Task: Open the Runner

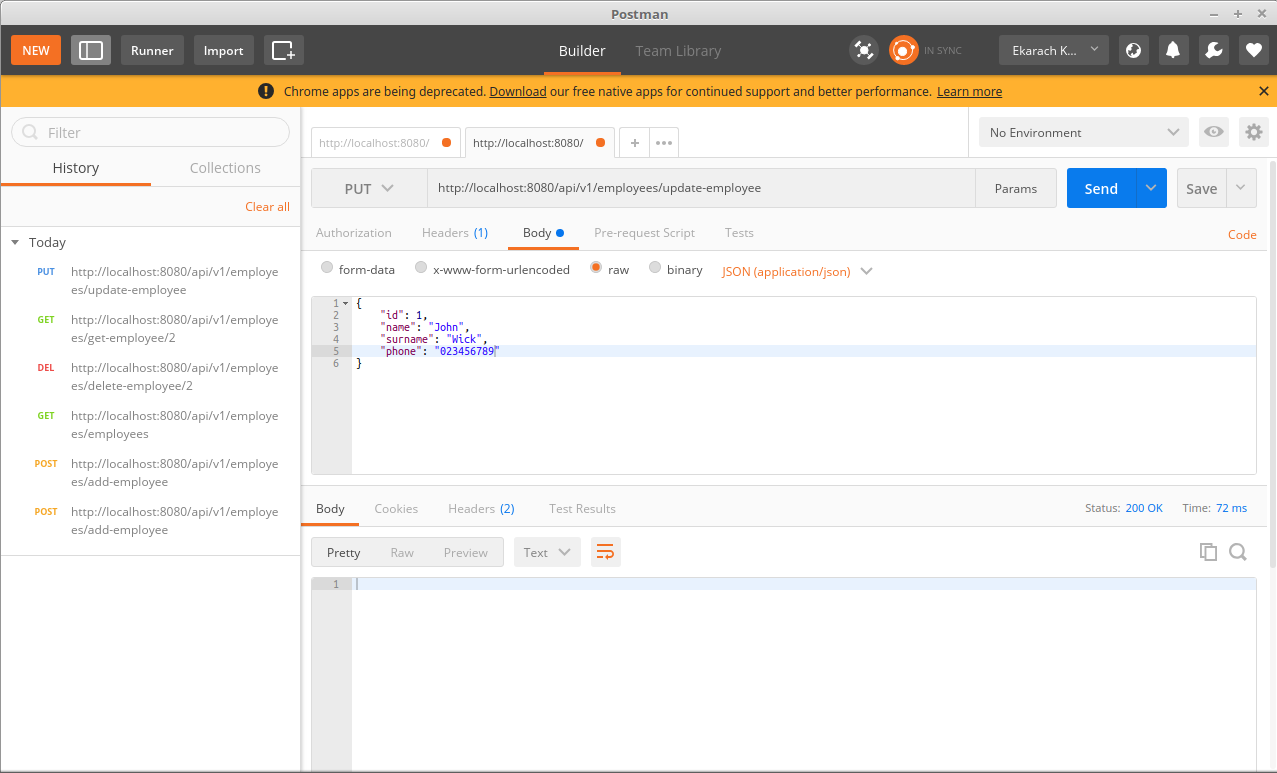Action: [x=152, y=50]
